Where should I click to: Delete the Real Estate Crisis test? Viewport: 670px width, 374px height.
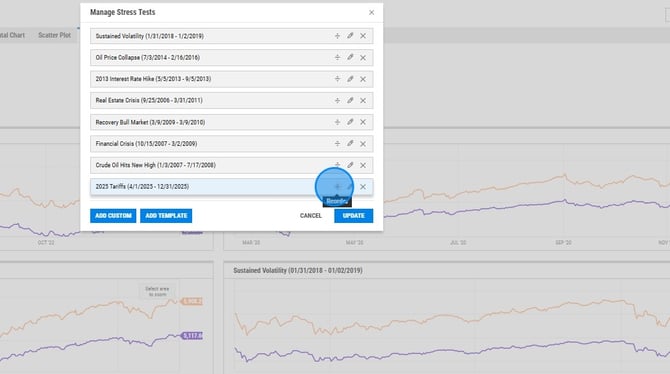point(363,100)
